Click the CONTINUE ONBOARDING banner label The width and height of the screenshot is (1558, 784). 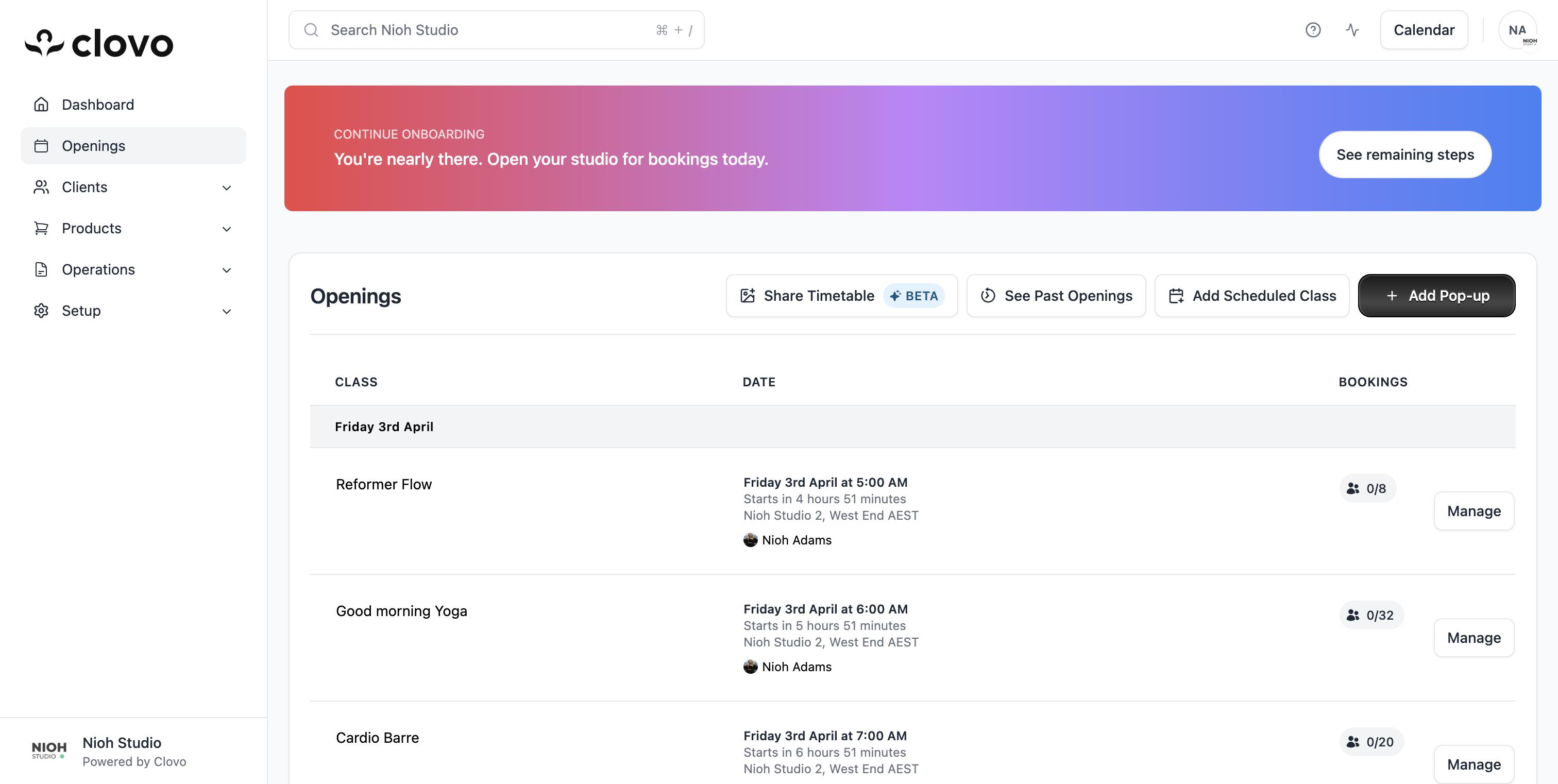(409, 134)
